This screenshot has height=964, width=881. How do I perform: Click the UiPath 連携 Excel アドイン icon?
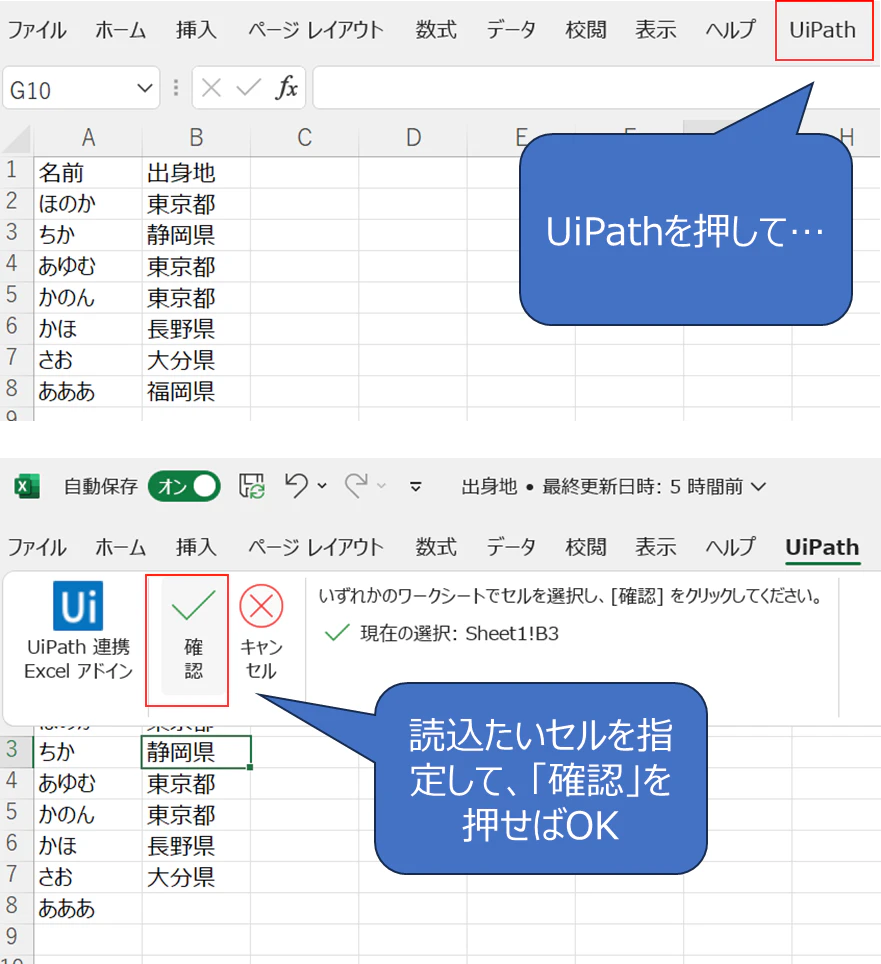coord(78,606)
